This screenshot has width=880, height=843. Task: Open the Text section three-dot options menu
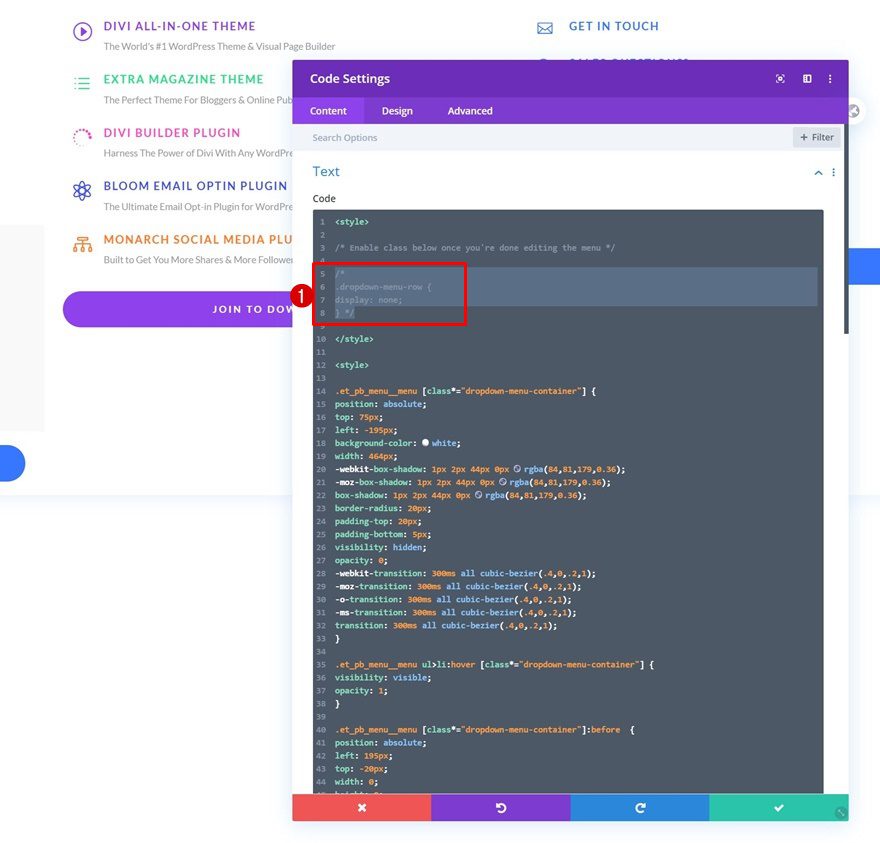[833, 172]
